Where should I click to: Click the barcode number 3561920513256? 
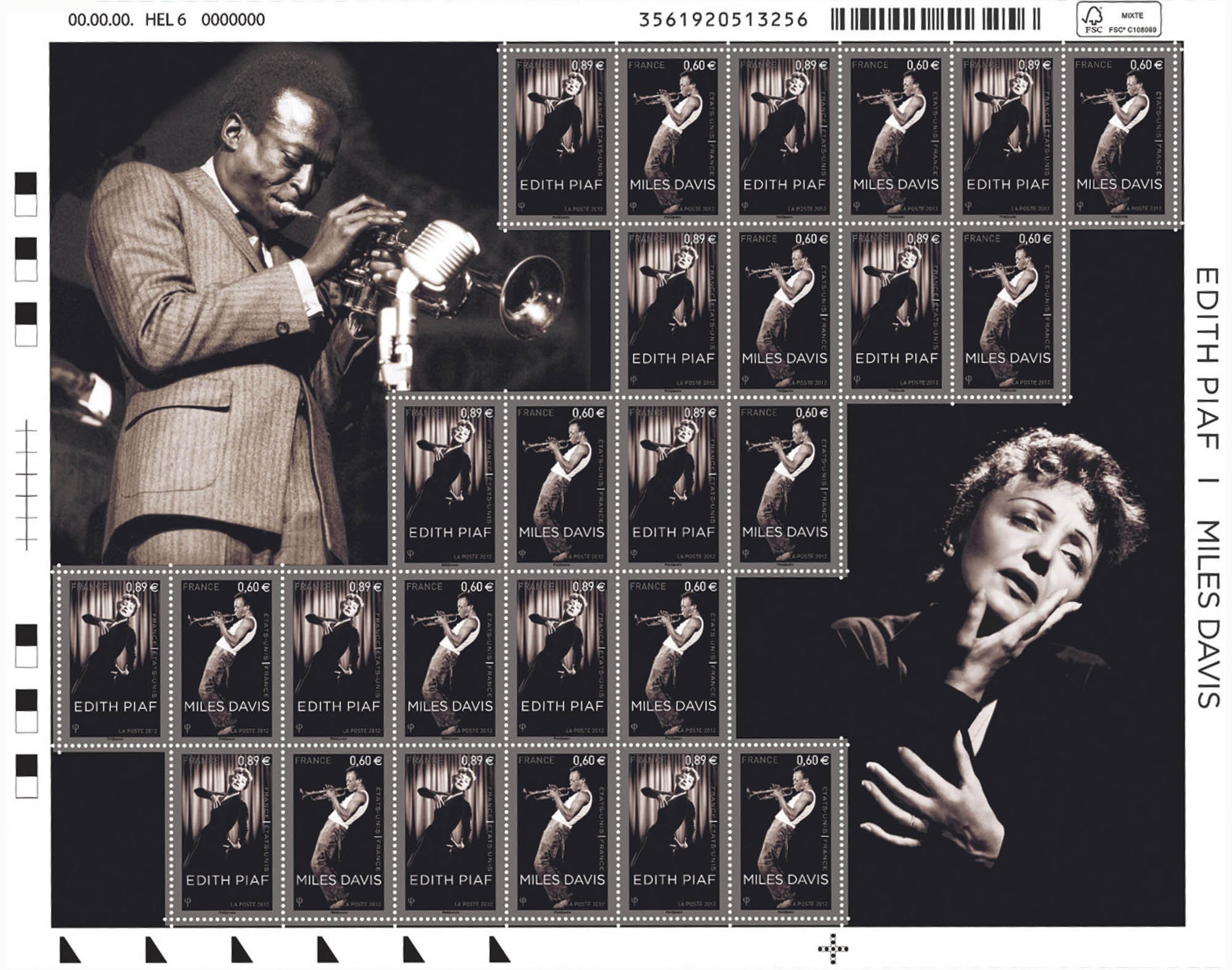pos(723,20)
